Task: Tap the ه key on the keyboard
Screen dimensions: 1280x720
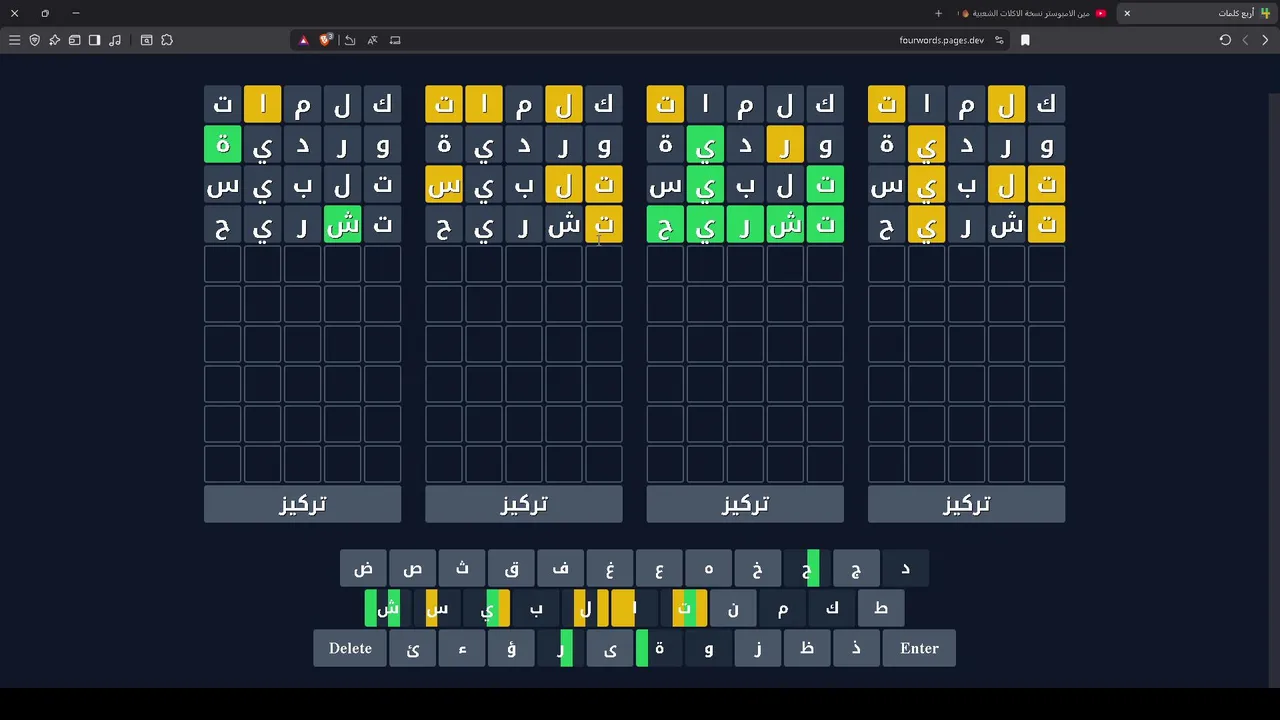Action: (x=708, y=568)
